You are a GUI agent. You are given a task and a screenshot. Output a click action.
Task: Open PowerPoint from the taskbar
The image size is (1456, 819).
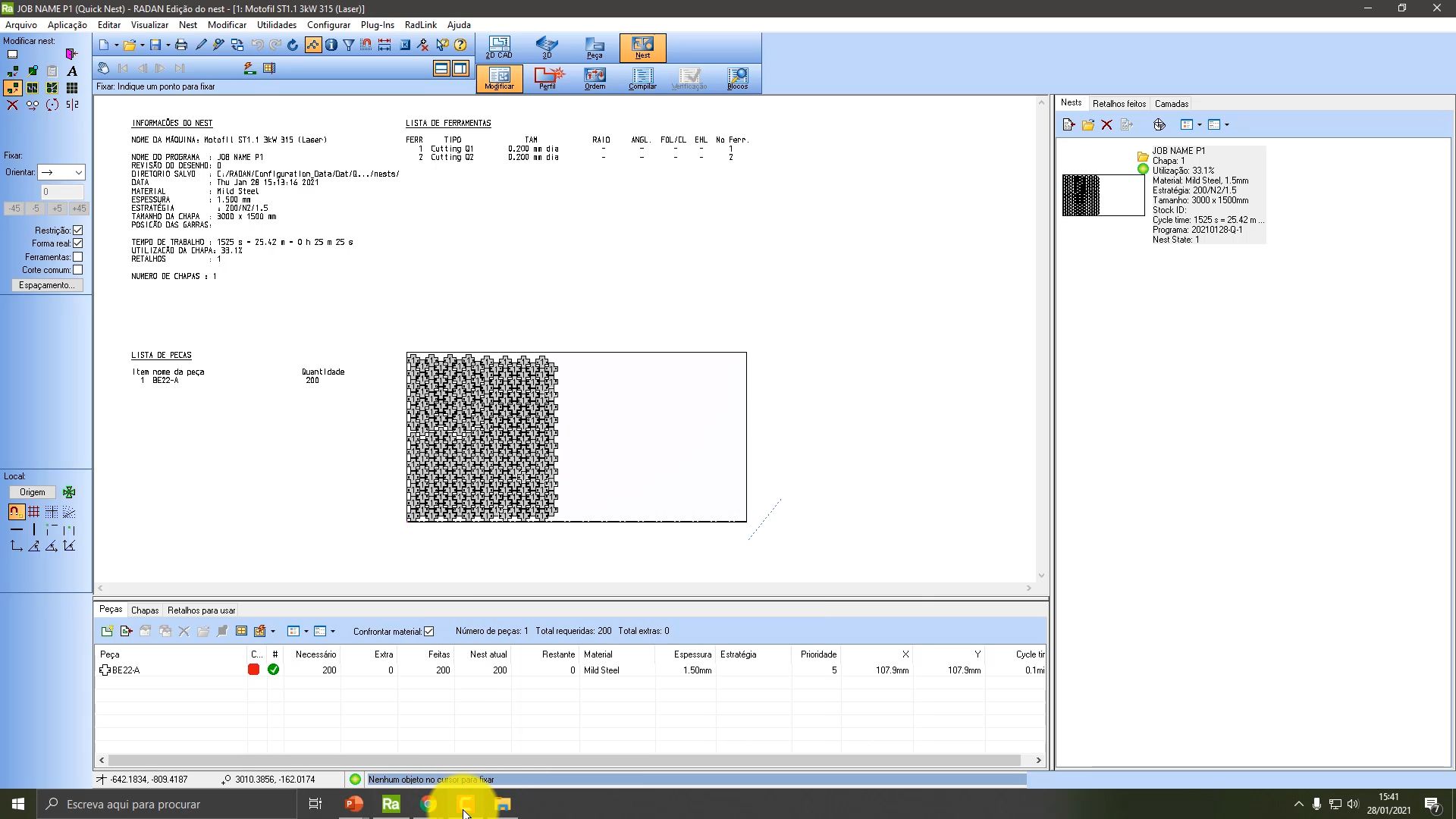point(353,804)
